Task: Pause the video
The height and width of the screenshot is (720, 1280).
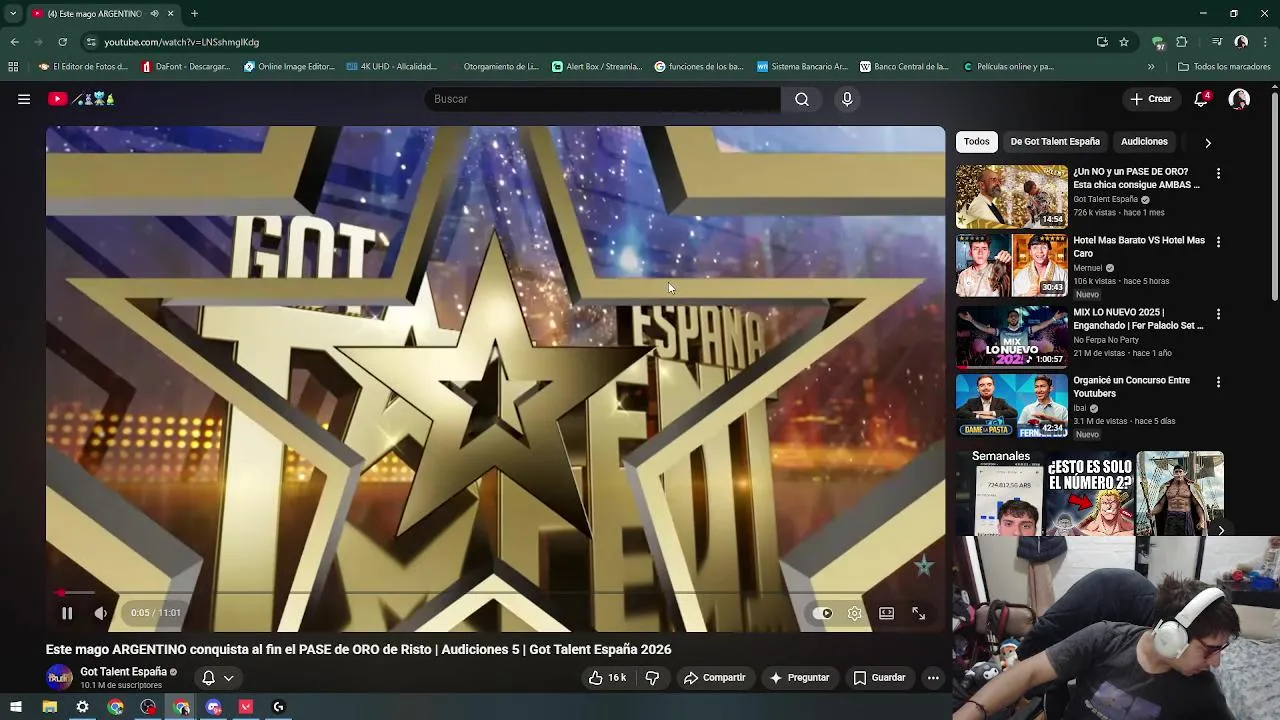Action: tap(67, 613)
